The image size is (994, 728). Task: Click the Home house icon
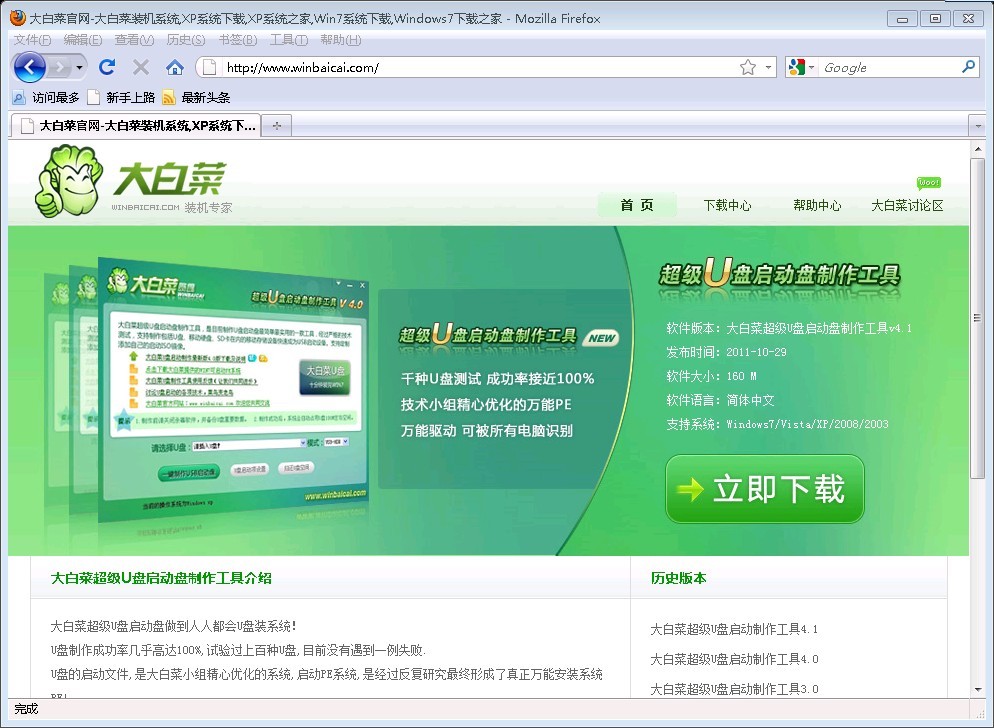(x=175, y=67)
